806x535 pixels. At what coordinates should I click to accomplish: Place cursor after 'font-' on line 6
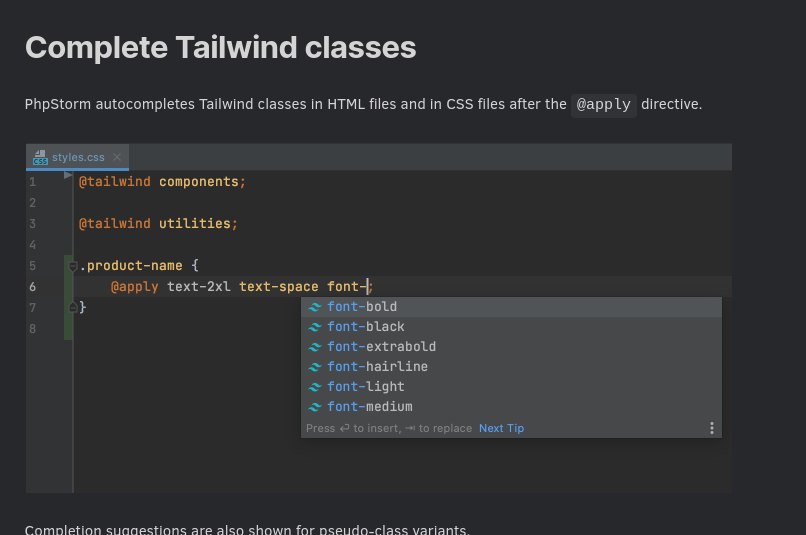coord(368,287)
